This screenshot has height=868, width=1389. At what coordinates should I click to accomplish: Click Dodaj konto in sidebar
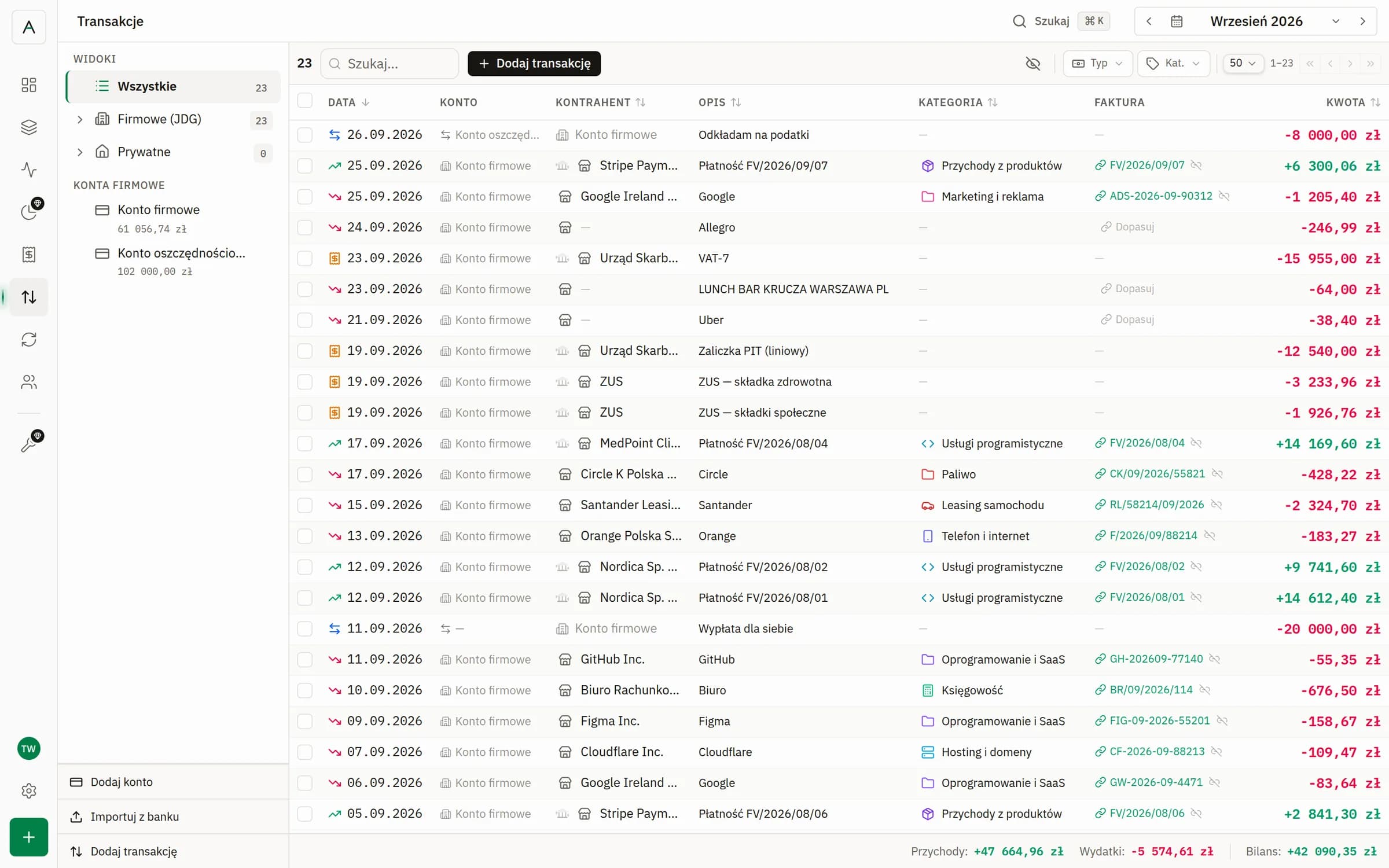pyautogui.click(x=174, y=782)
